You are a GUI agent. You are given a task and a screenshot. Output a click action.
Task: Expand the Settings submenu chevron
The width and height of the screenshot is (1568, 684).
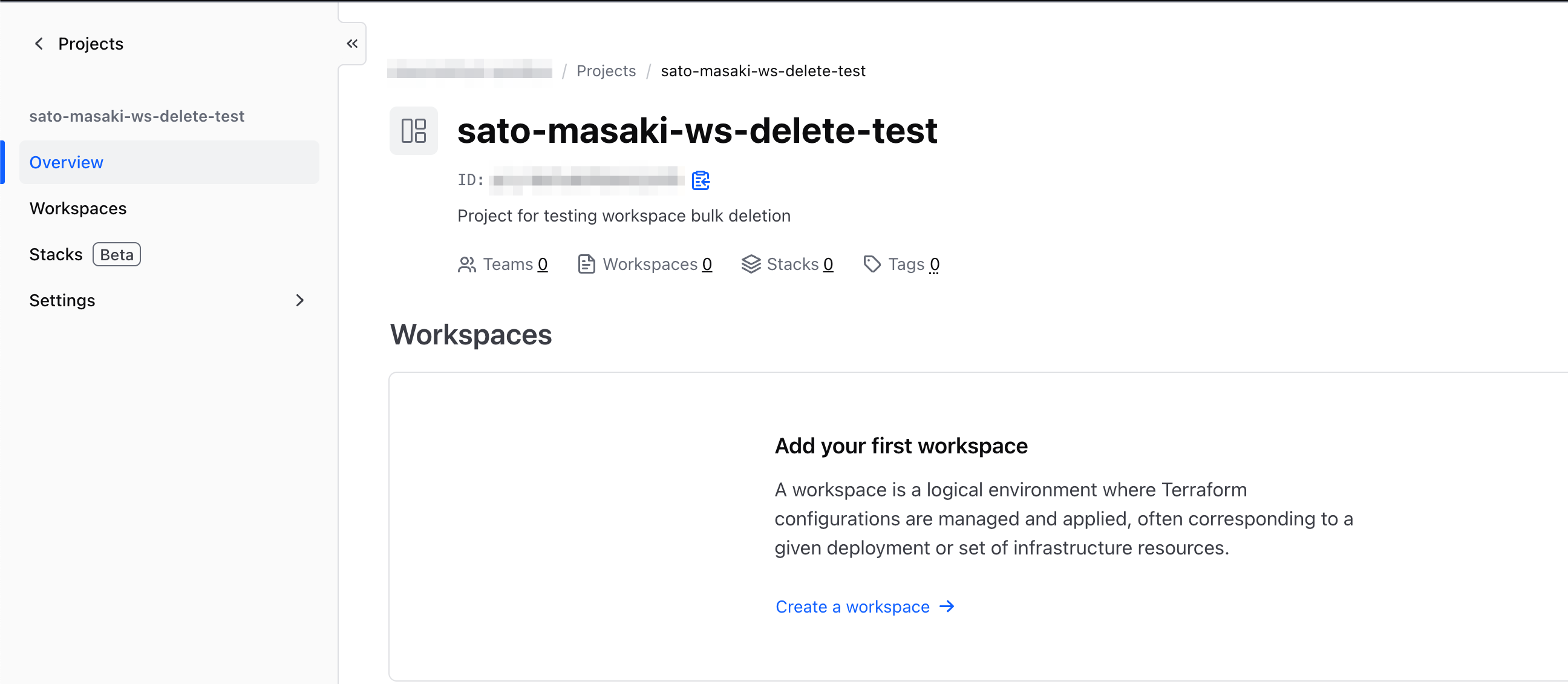point(299,300)
